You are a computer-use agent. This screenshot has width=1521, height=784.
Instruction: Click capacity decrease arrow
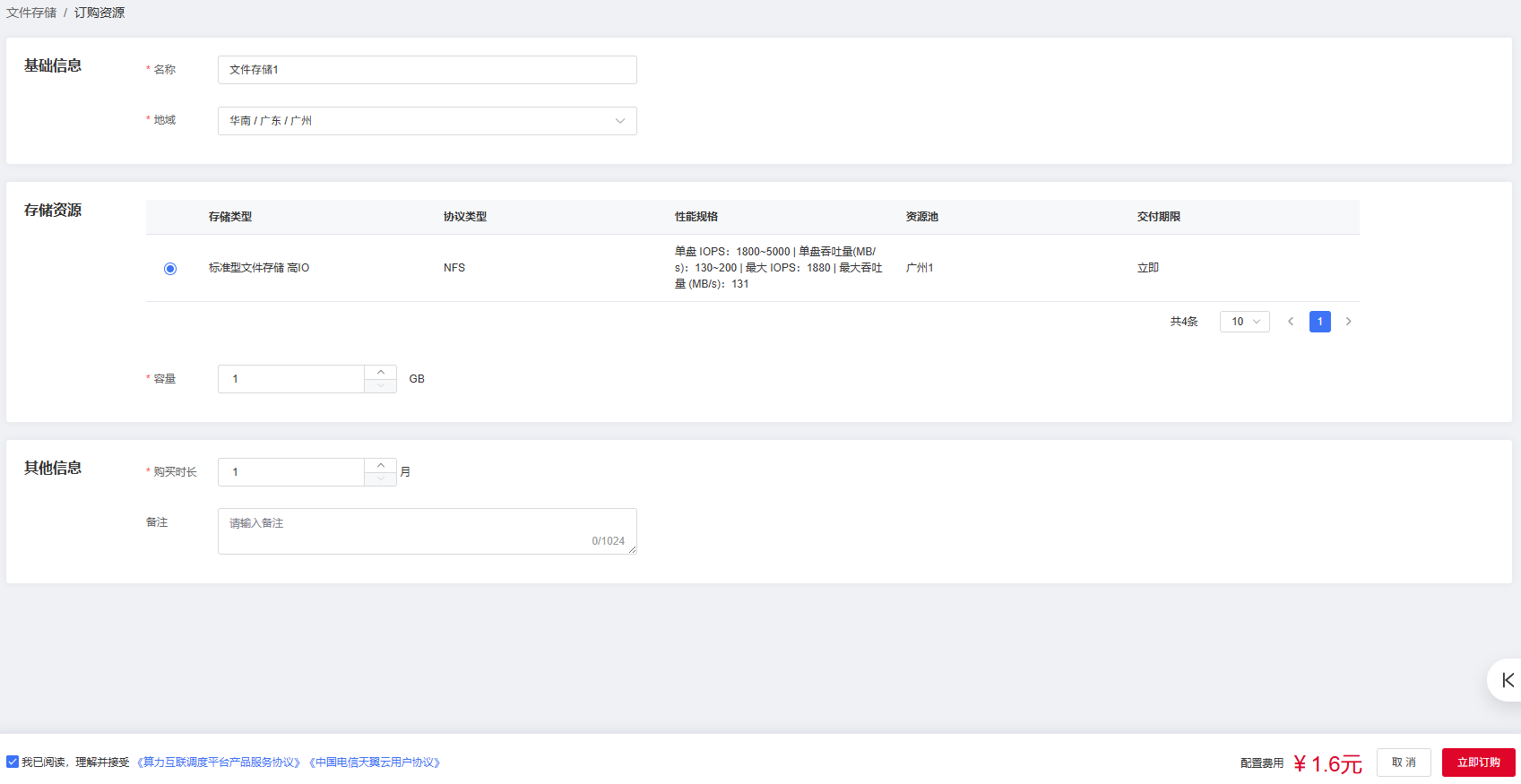381,386
